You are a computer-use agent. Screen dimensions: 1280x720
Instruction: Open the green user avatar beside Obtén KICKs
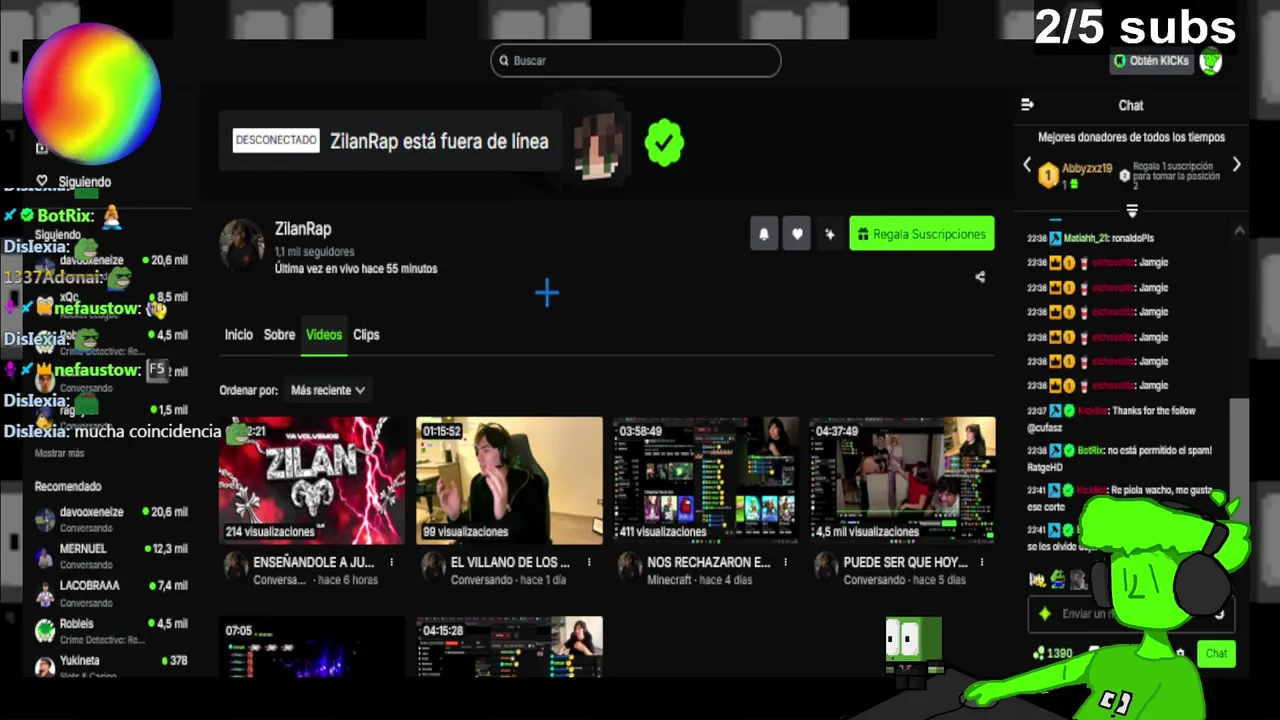click(1211, 61)
